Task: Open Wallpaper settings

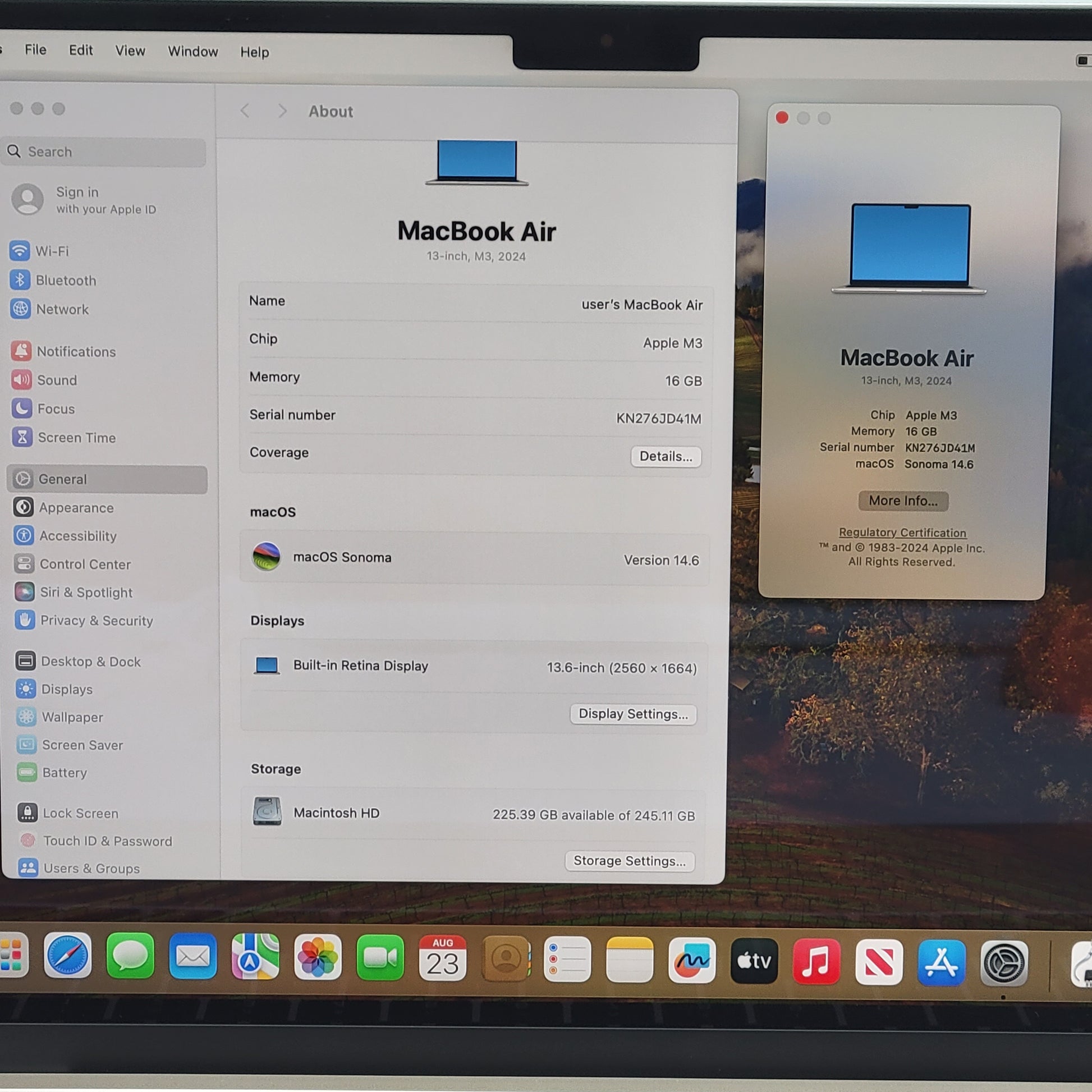Action: click(x=60, y=717)
